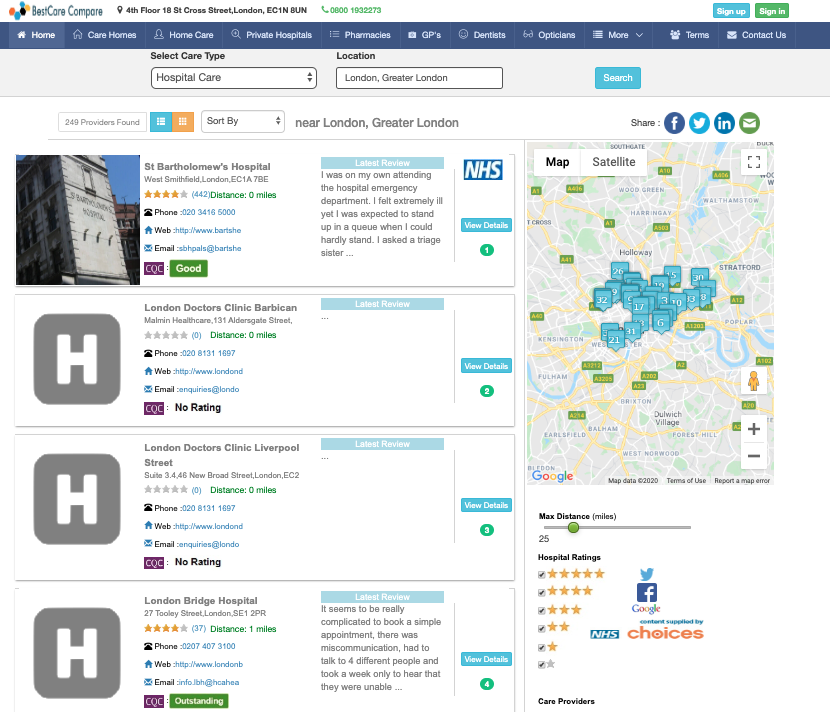Click the Location input field
The height and width of the screenshot is (712, 830).
point(419,78)
